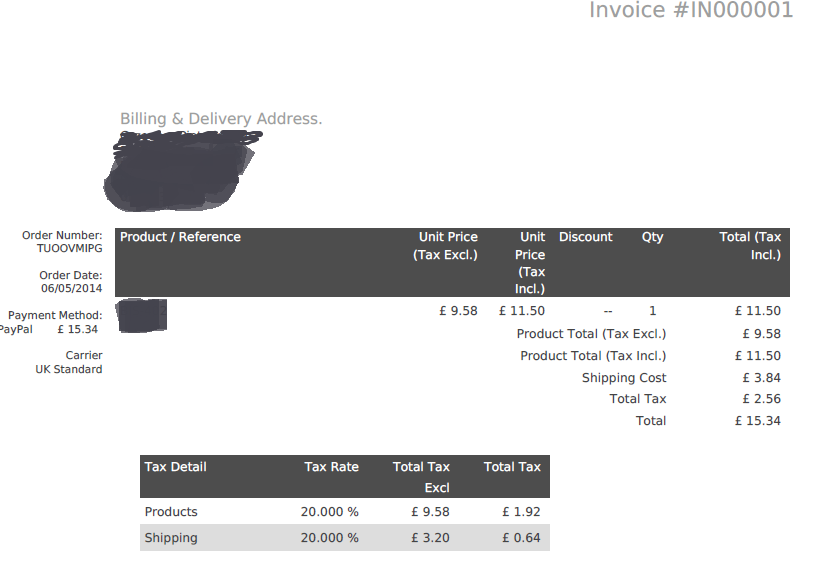The height and width of the screenshot is (565, 823).
Task: Select the PayPal payment method text
Action: 16,329
